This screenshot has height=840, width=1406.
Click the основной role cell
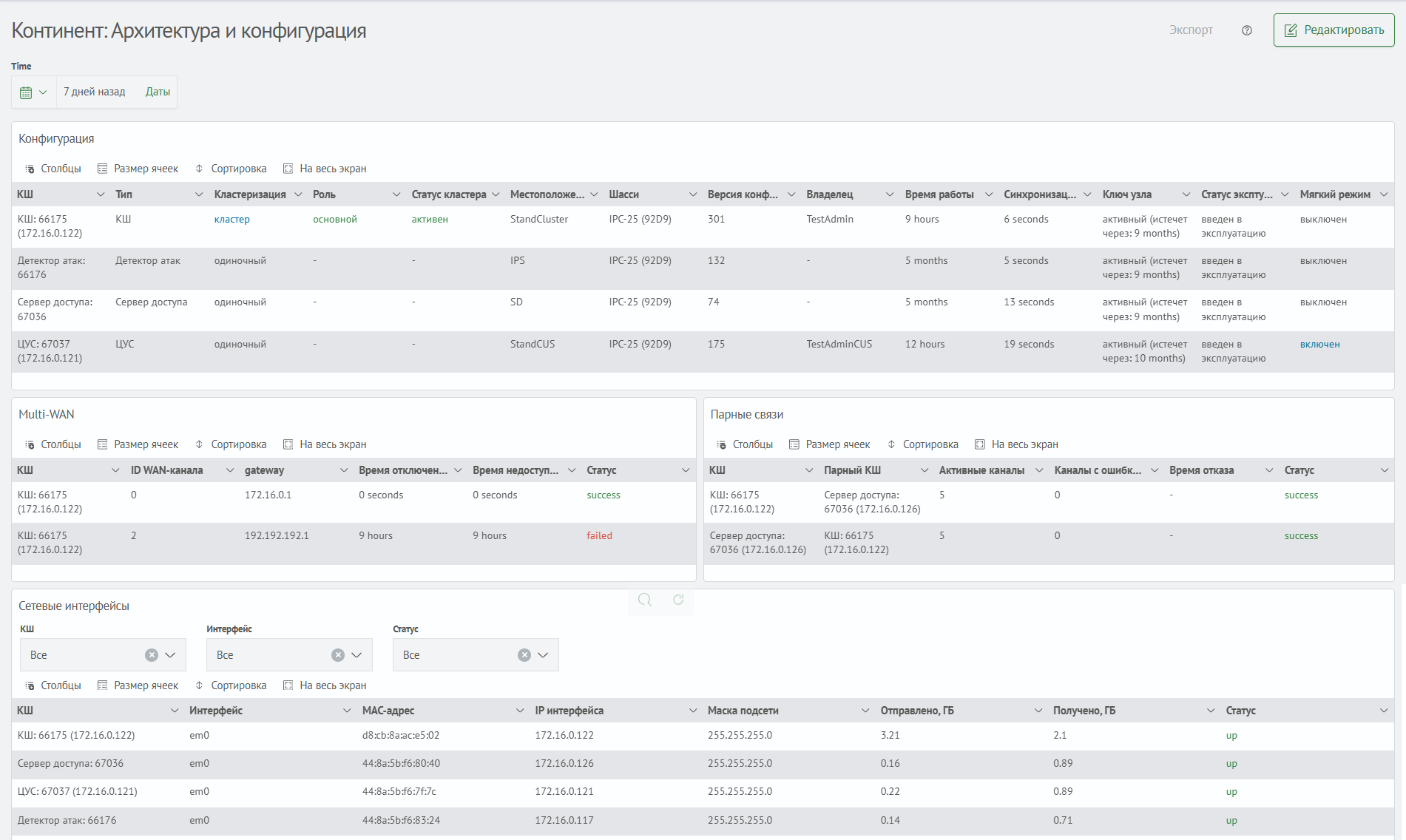pos(334,220)
